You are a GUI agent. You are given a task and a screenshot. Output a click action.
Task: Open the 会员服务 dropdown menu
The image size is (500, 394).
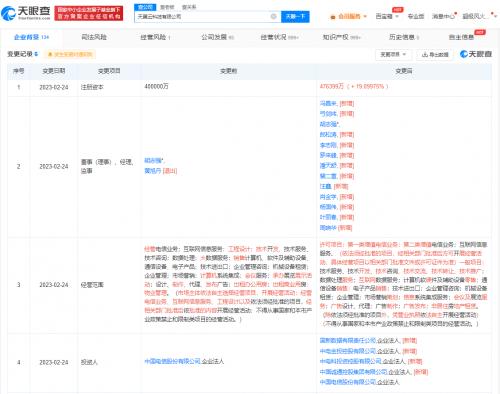pos(349,16)
